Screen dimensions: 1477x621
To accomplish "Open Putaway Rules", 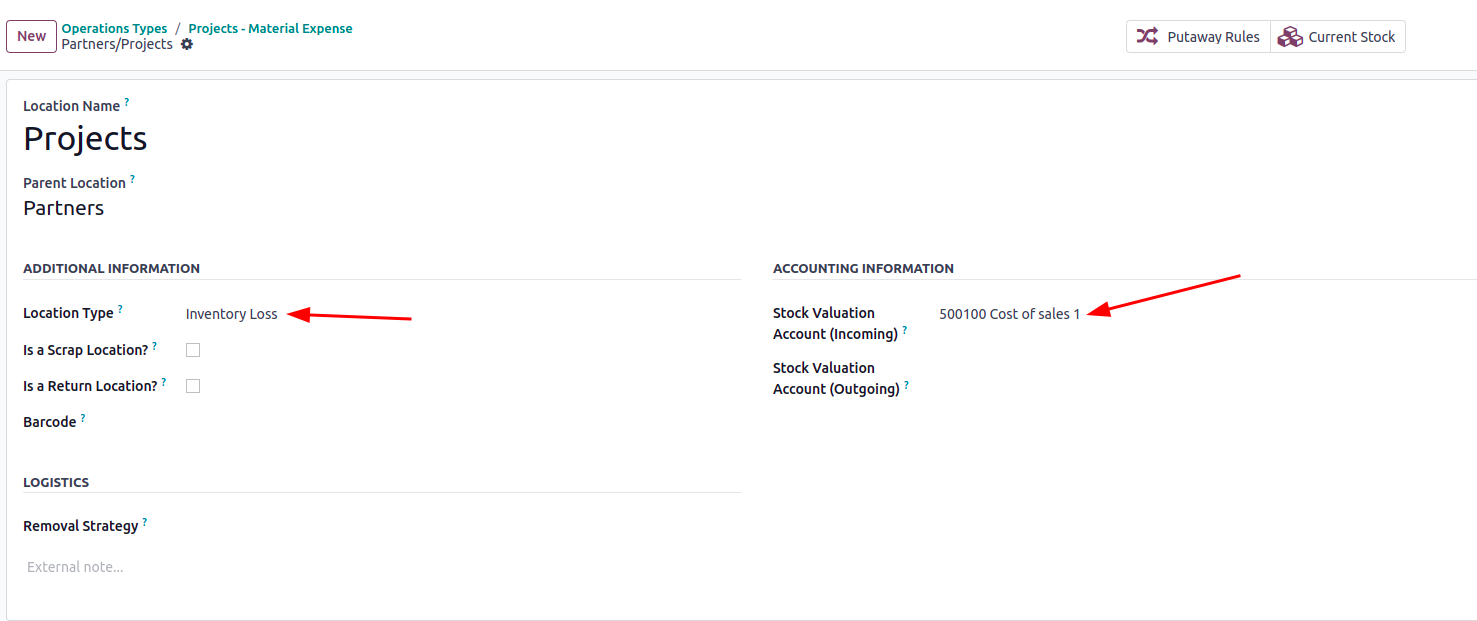I will (x=1198, y=37).
